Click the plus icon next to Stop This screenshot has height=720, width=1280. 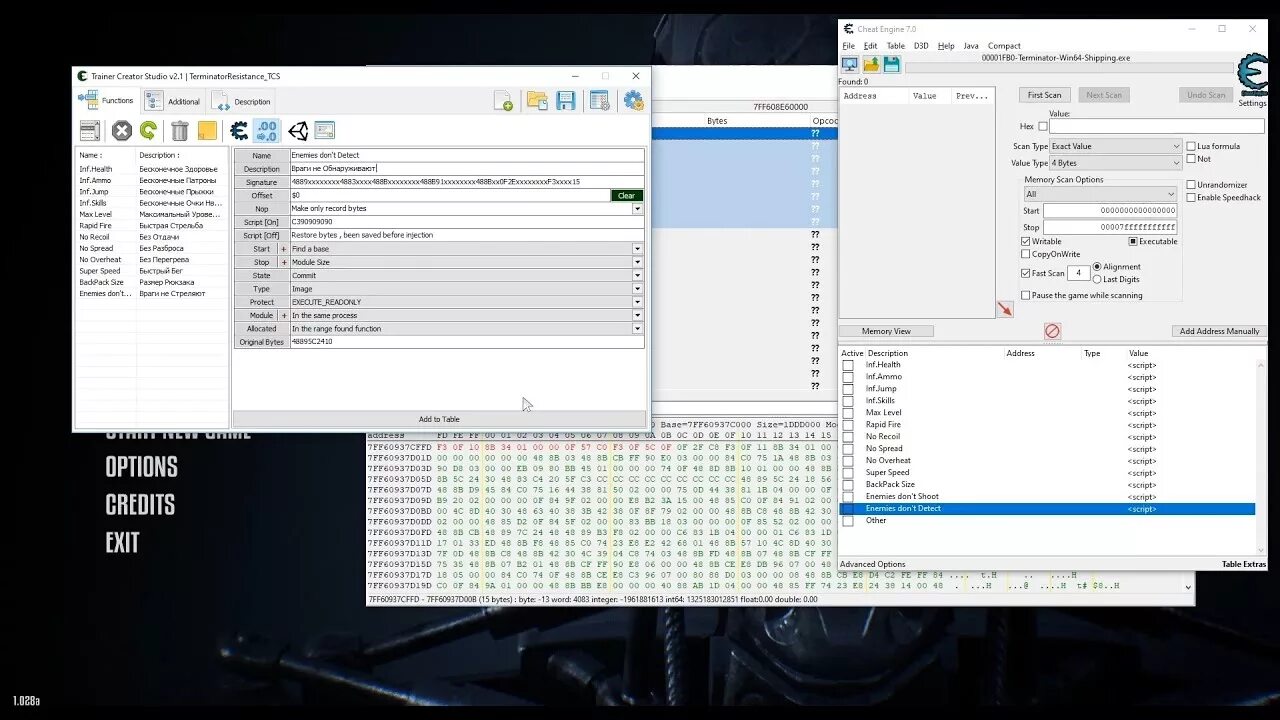point(283,262)
